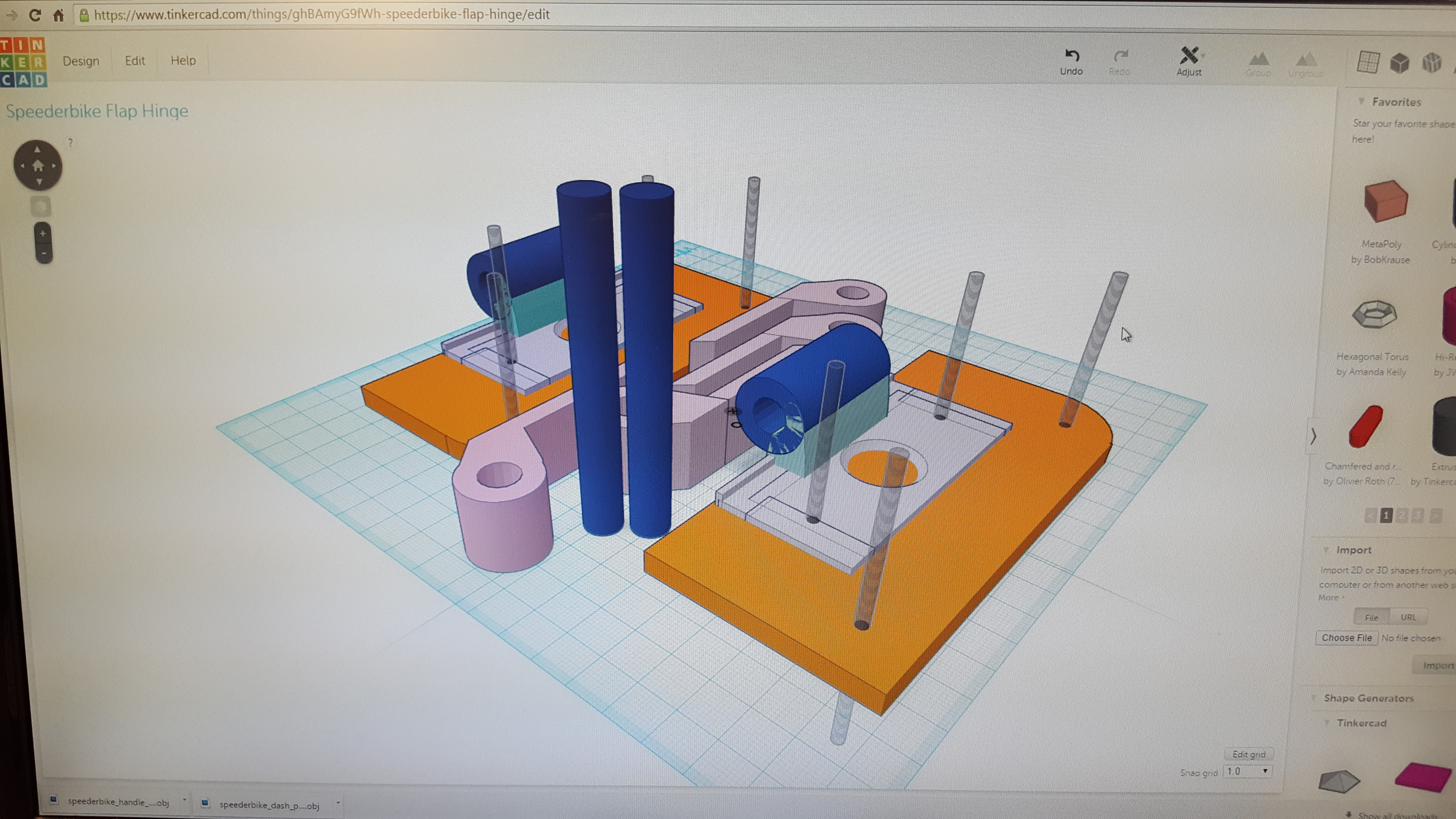Orbit view down with the down arrow
The image size is (1456, 819).
tap(39, 182)
